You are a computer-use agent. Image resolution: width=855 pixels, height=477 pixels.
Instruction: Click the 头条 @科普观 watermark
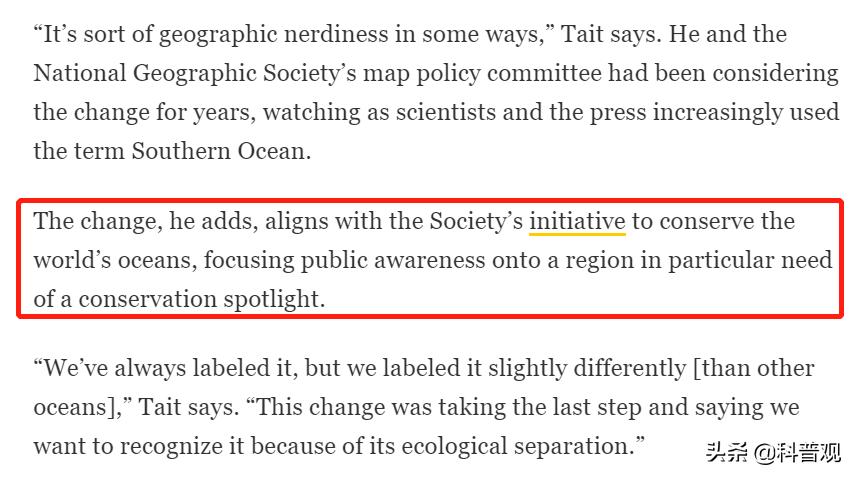point(772,452)
